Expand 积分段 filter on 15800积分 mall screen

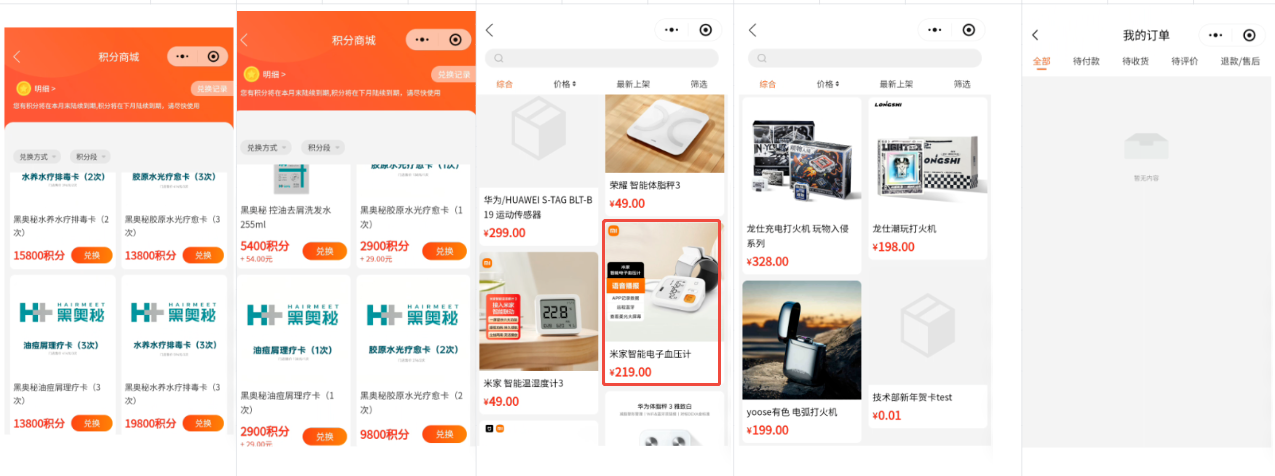[89, 156]
